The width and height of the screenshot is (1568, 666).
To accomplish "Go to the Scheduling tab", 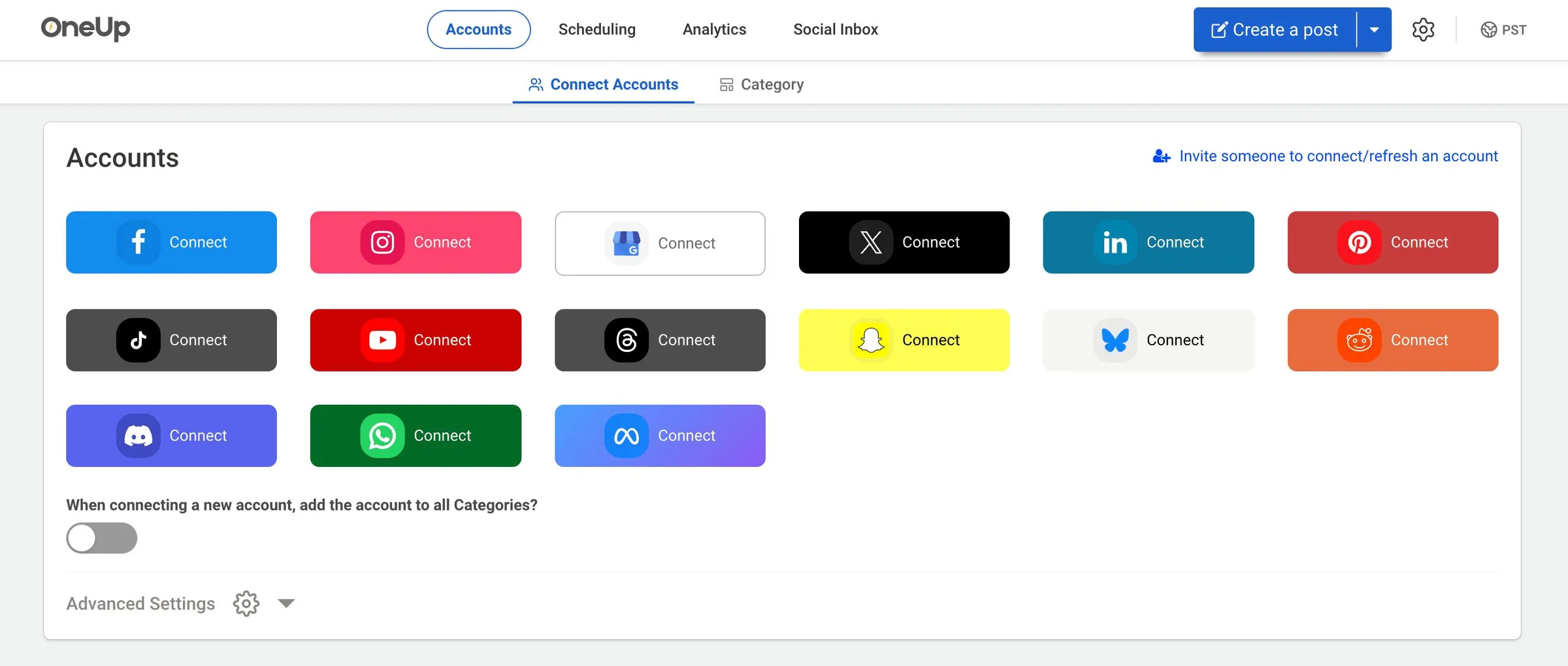I will pyautogui.click(x=597, y=29).
